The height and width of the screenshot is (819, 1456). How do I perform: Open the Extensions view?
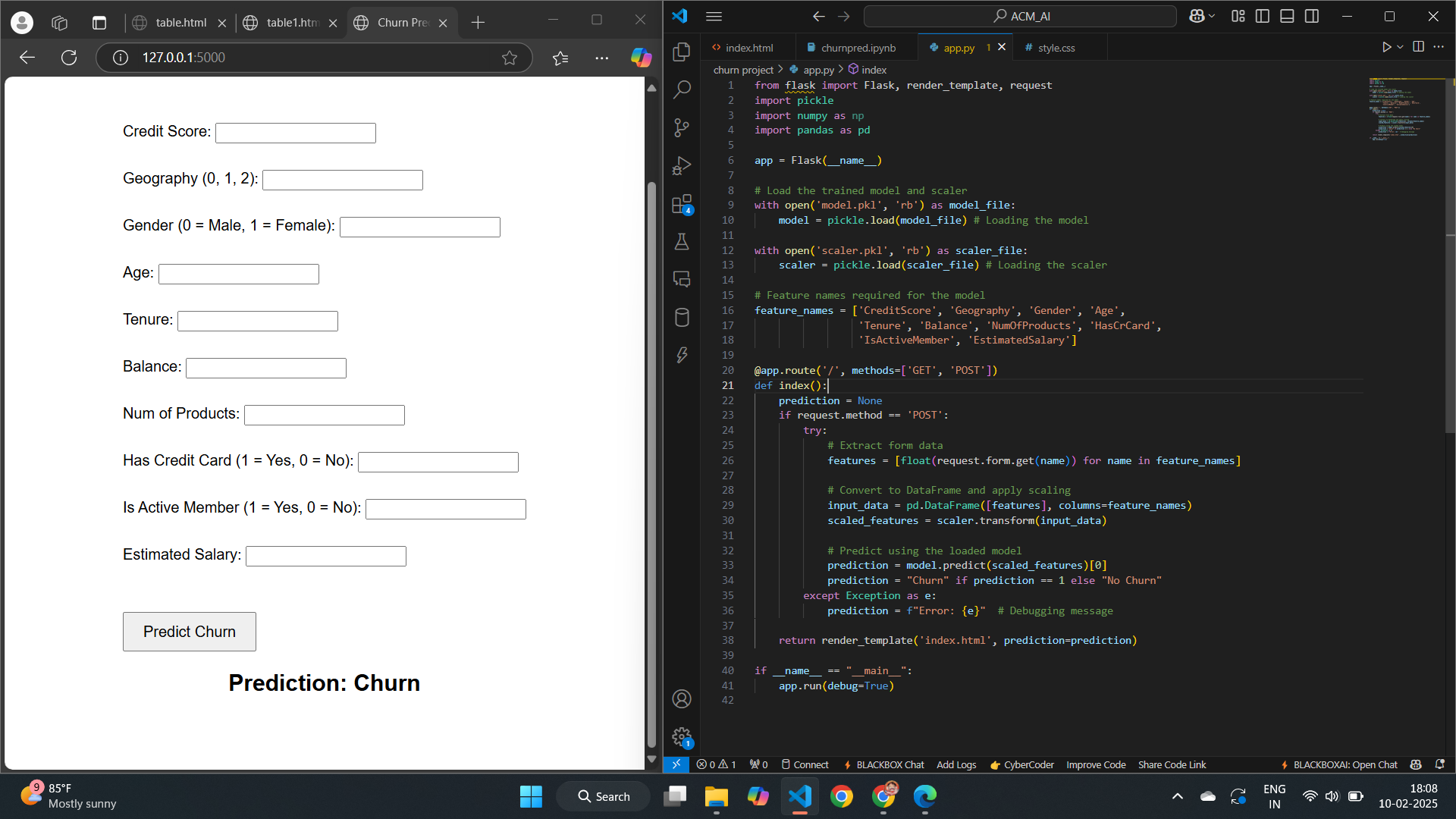pos(681,204)
